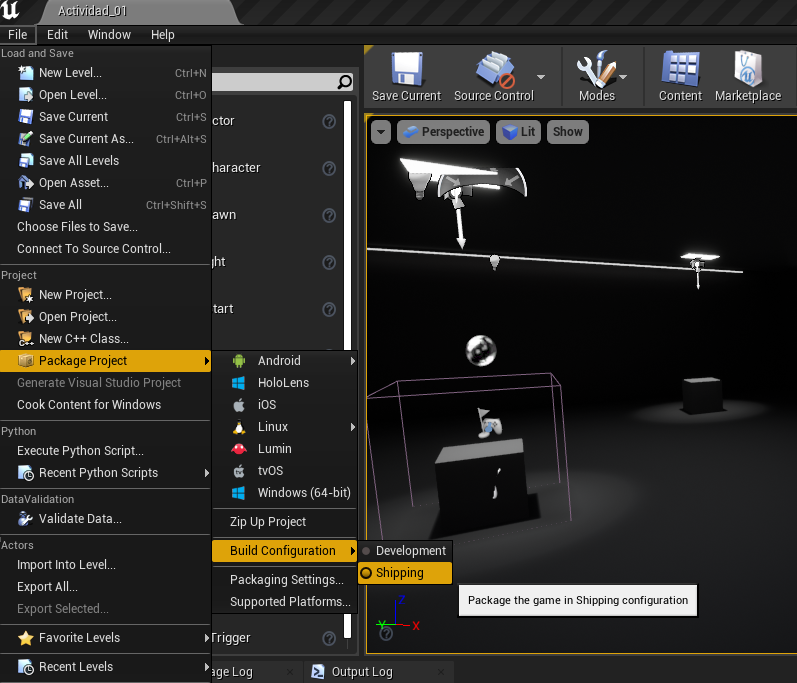Open Packaging Settings
The image size is (797, 683).
click(x=285, y=580)
